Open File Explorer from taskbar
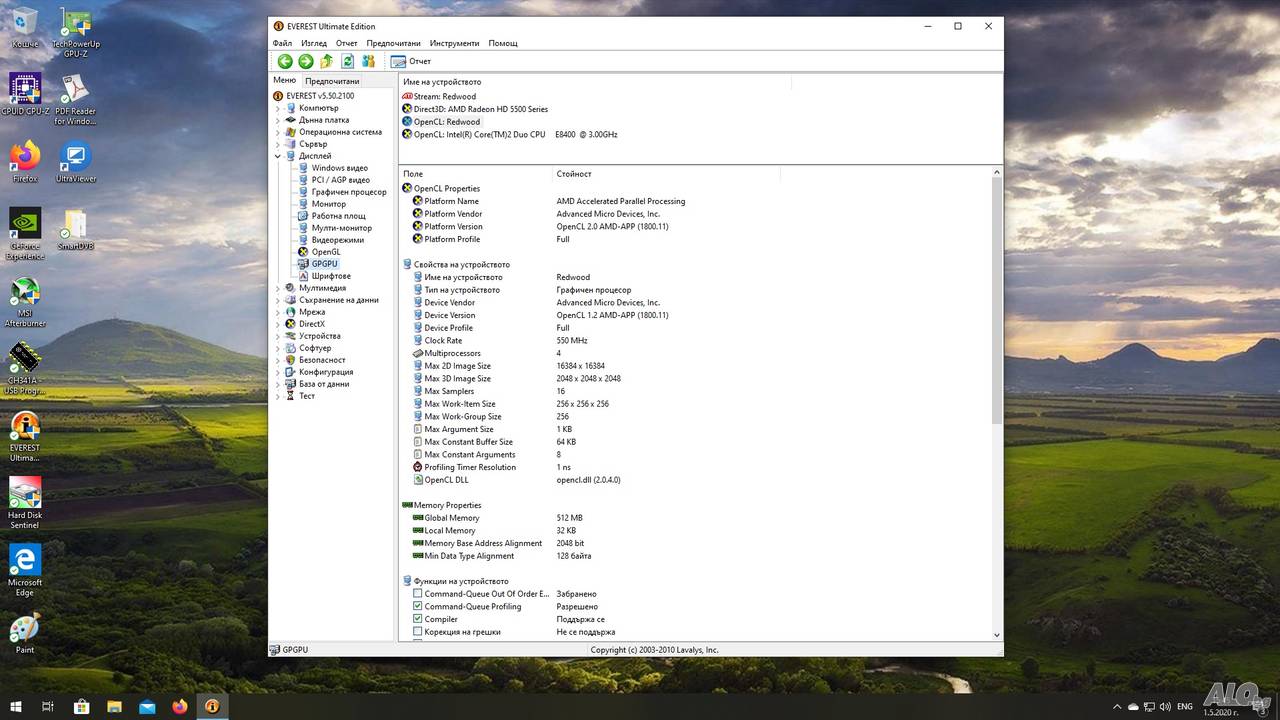1280x720 pixels. coord(114,706)
